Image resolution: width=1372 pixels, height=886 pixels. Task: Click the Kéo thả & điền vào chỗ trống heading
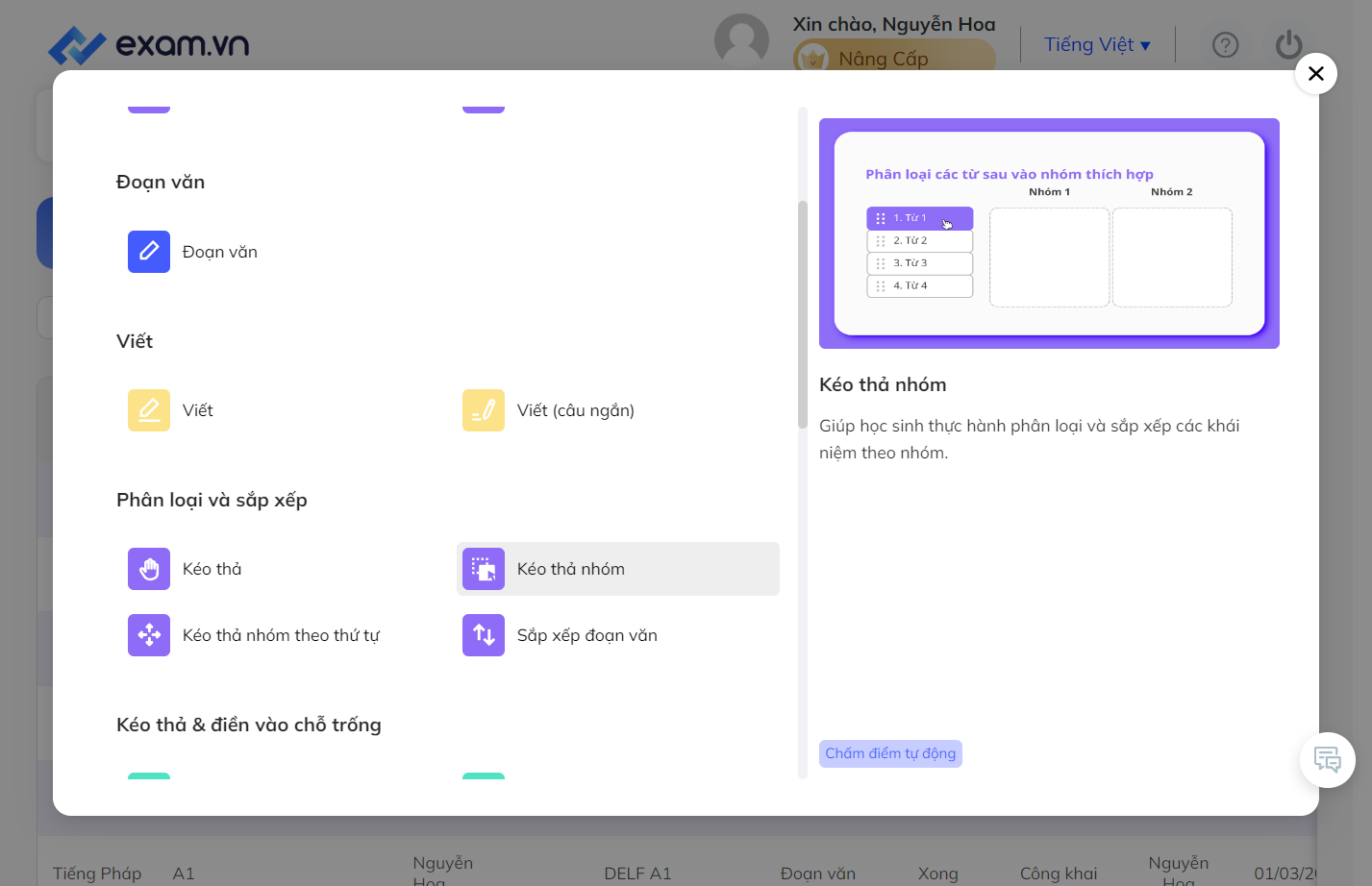click(x=249, y=725)
